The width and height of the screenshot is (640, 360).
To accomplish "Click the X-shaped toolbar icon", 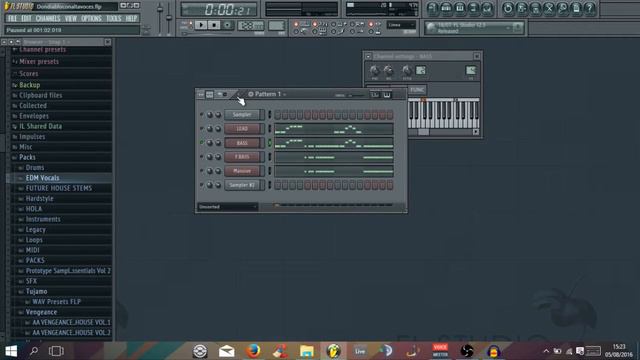I will [x=549, y=8].
